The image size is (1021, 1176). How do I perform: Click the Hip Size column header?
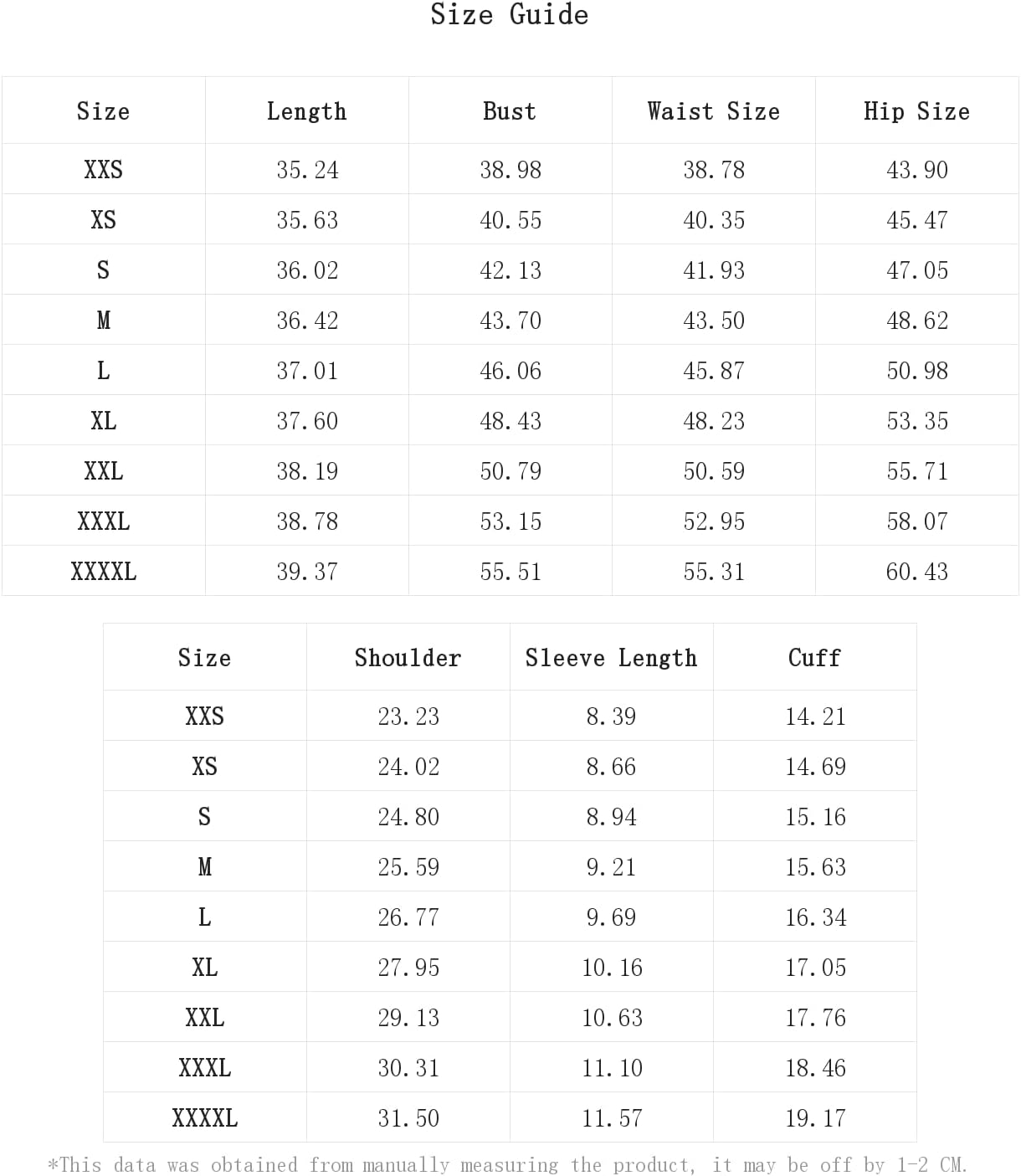(x=916, y=111)
